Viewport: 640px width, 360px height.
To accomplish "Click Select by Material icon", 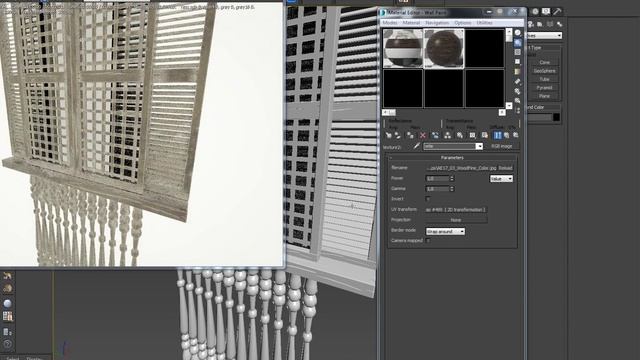I will click(x=518, y=100).
